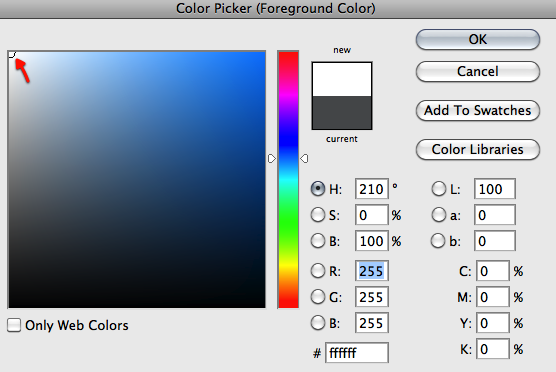Select the S saturation radio button

click(x=318, y=215)
